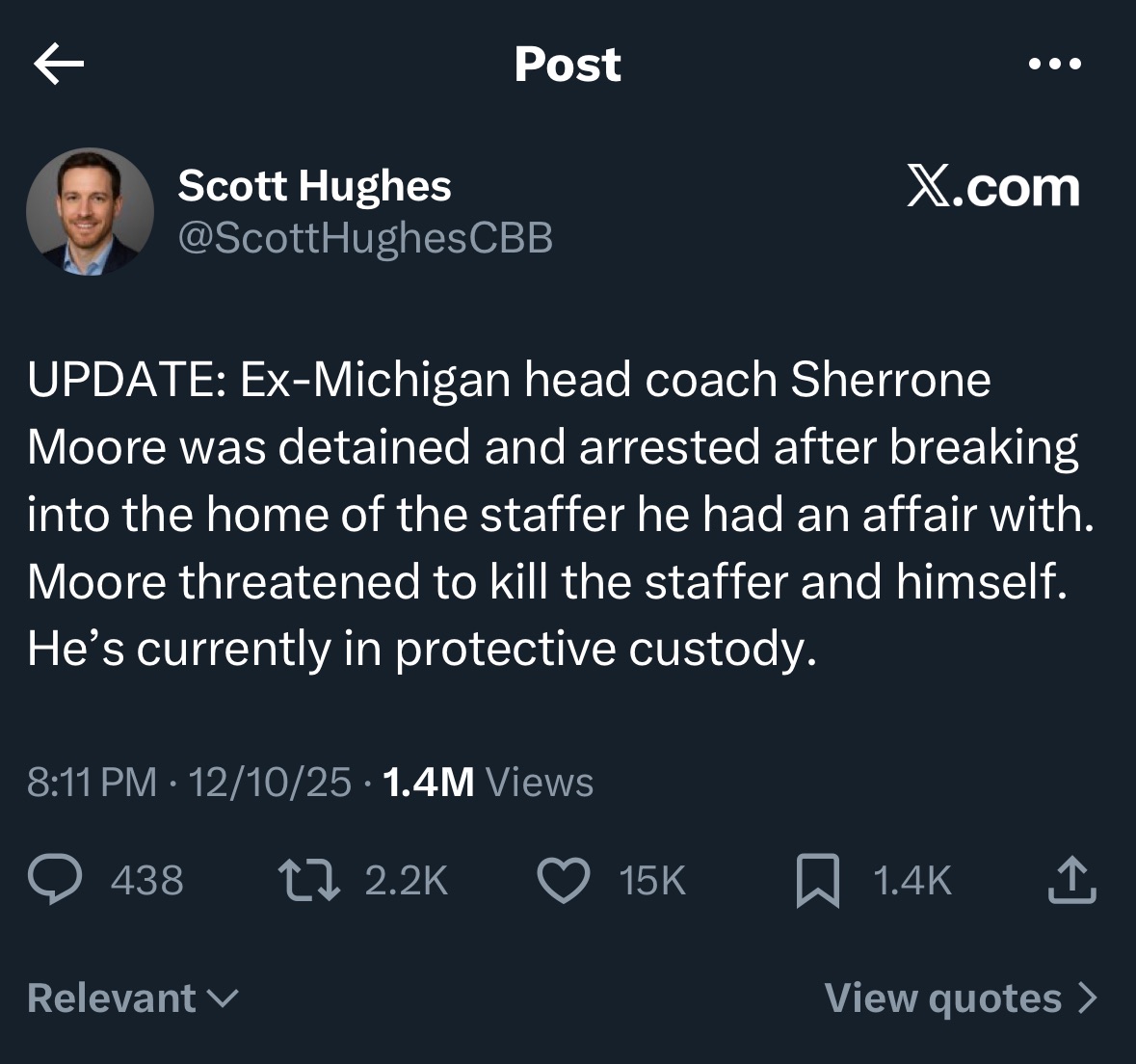
Task: Tap the 15K likes count
Action: coord(652,881)
